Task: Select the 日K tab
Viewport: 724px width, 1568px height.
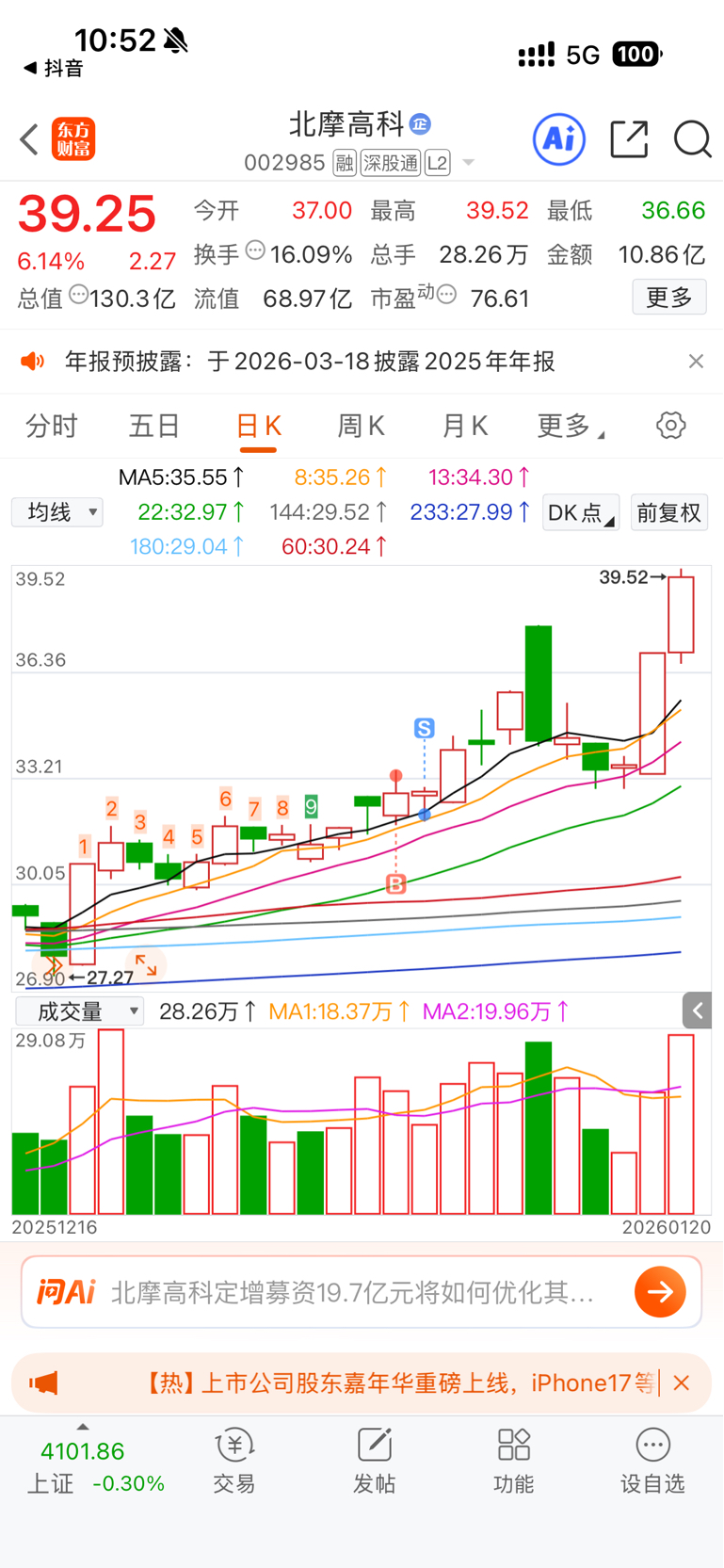Action: [258, 427]
